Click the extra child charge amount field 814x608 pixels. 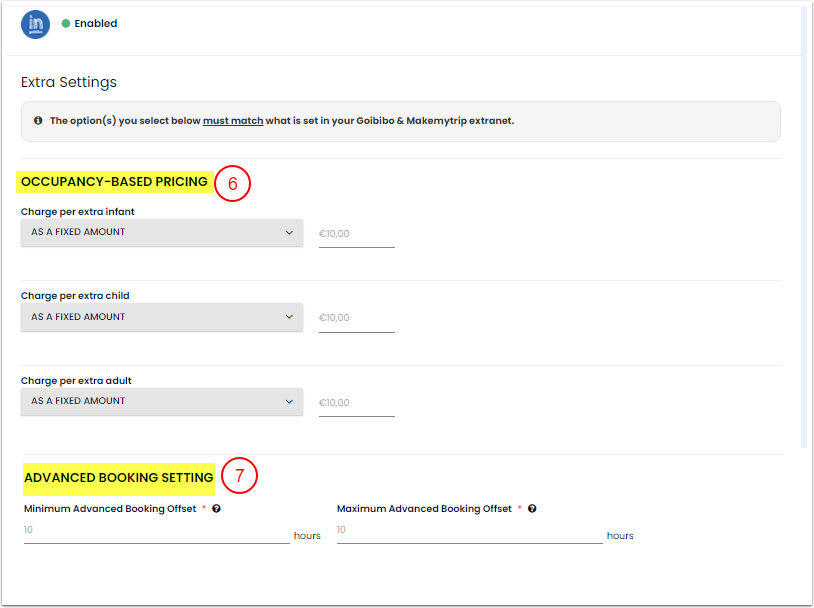point(356,318)
